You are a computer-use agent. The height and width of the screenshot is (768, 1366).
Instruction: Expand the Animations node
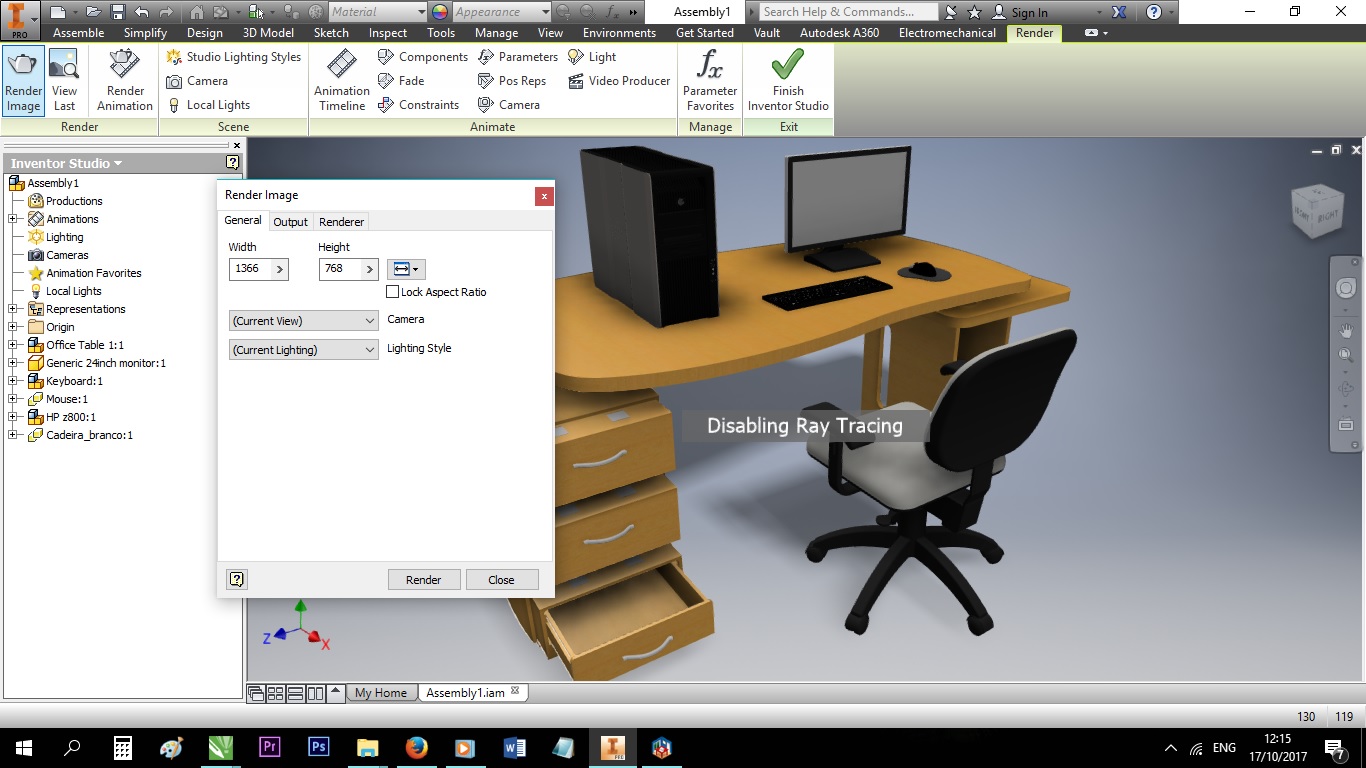13,219
